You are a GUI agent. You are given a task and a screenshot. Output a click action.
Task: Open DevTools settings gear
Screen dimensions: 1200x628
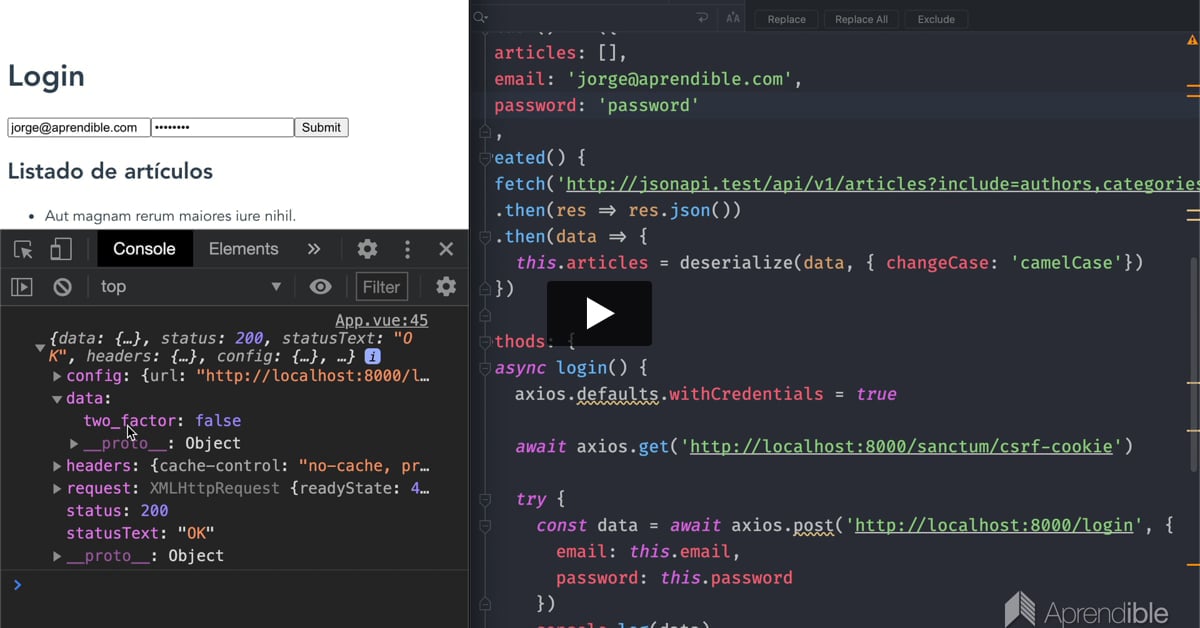367,249
